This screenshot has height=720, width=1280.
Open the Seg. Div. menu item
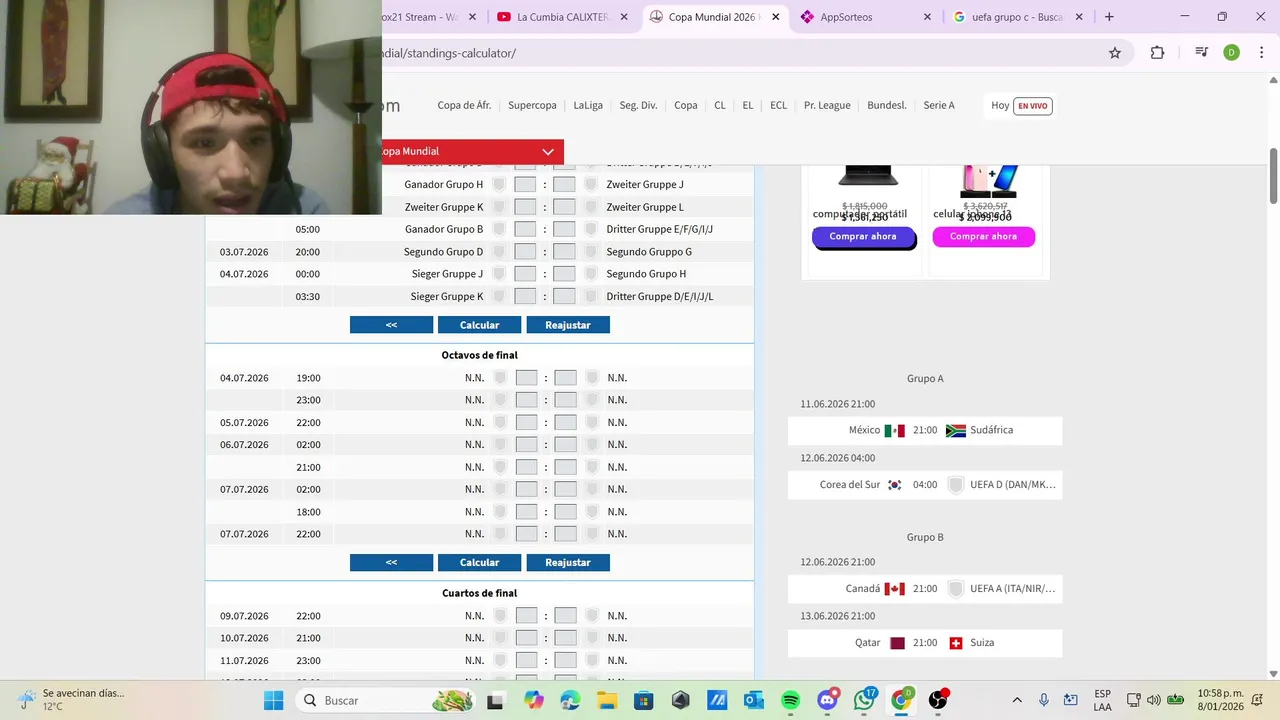(x=638, y=105)
